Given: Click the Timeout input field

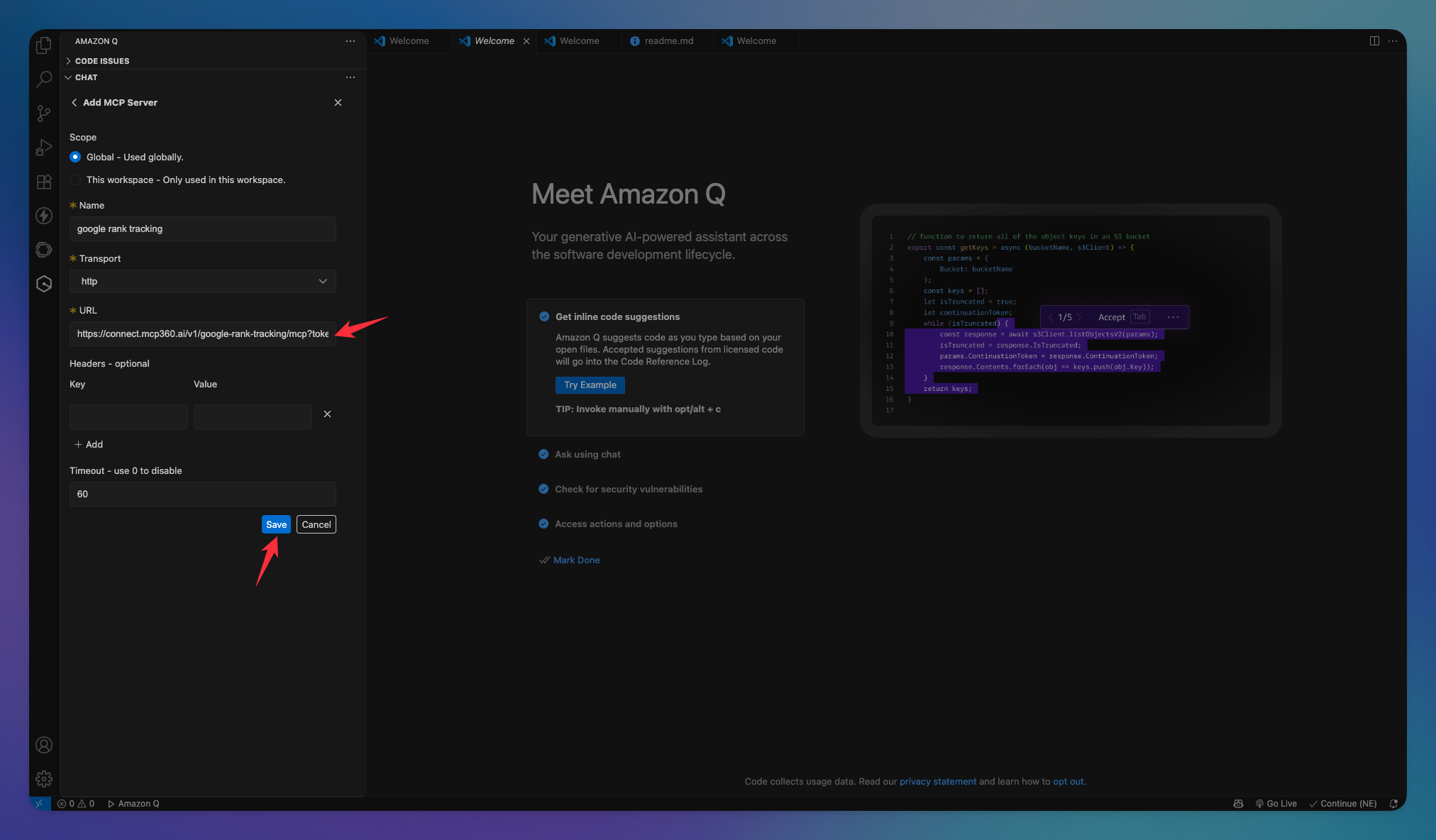Looking at the screenshot, I should tap(202, 494).
